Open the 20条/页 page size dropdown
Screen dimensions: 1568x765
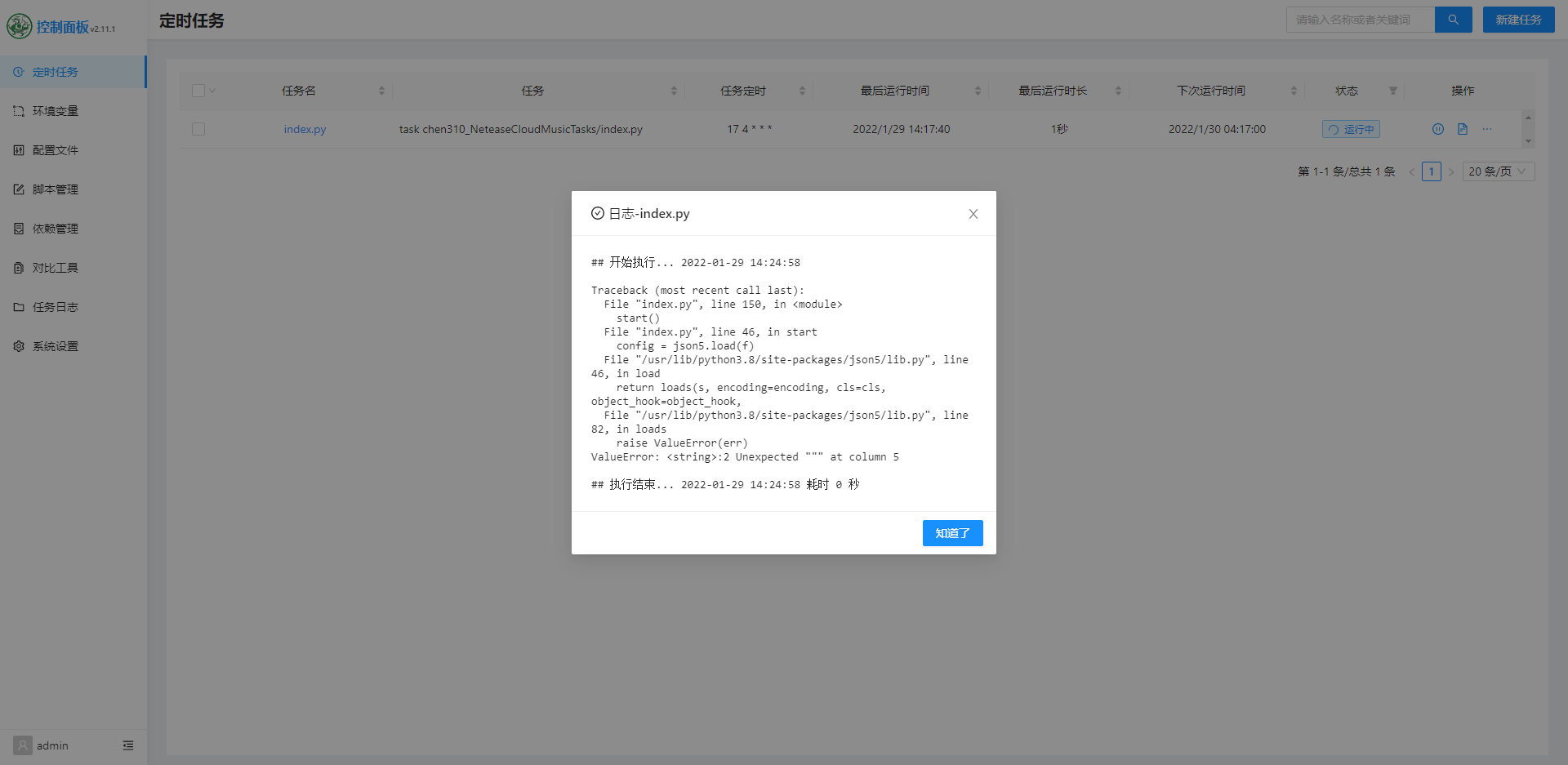click(x=1497, y=171)
